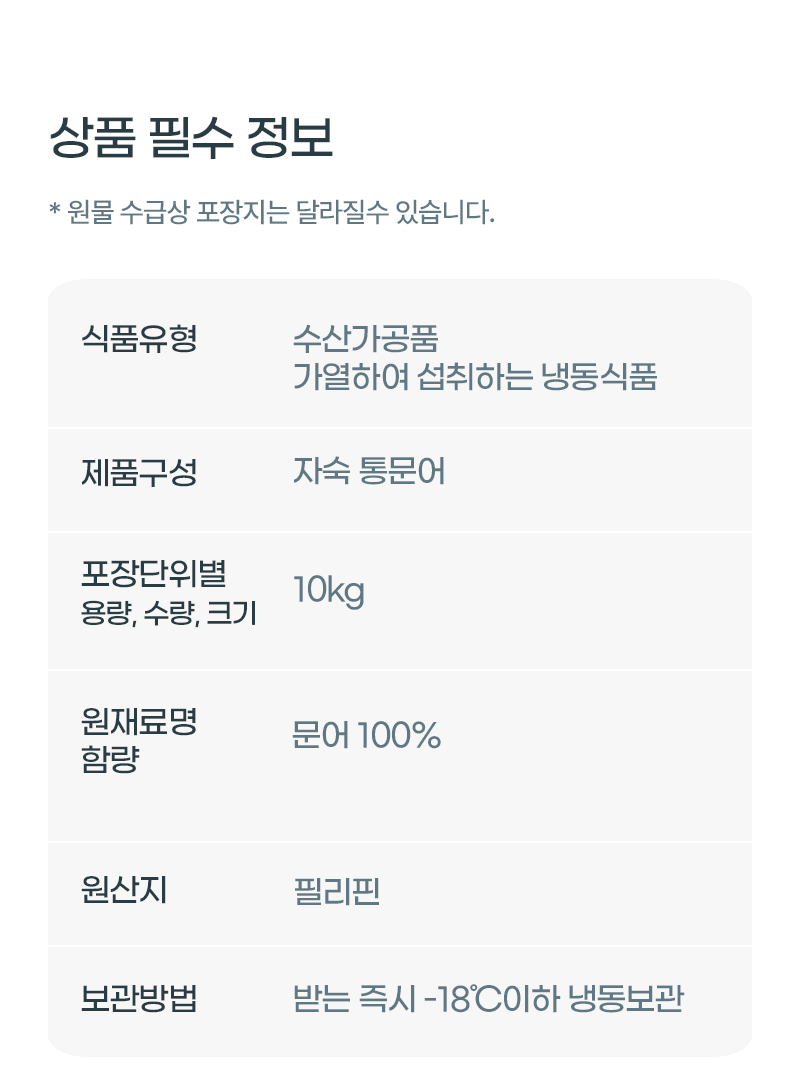Click the 보관방법 label
Viewport: 800px width, 1067px height.
[x=139, y=998]
